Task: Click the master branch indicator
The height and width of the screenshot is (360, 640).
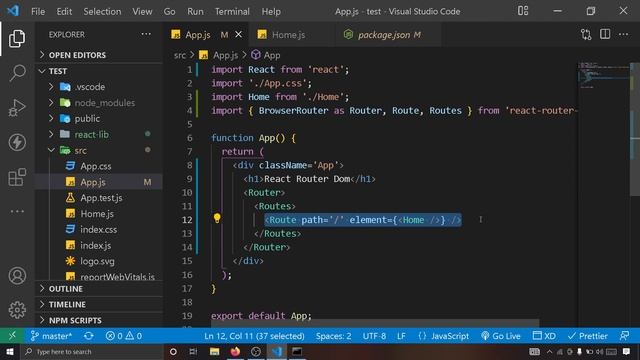Action: click(51, 336)
